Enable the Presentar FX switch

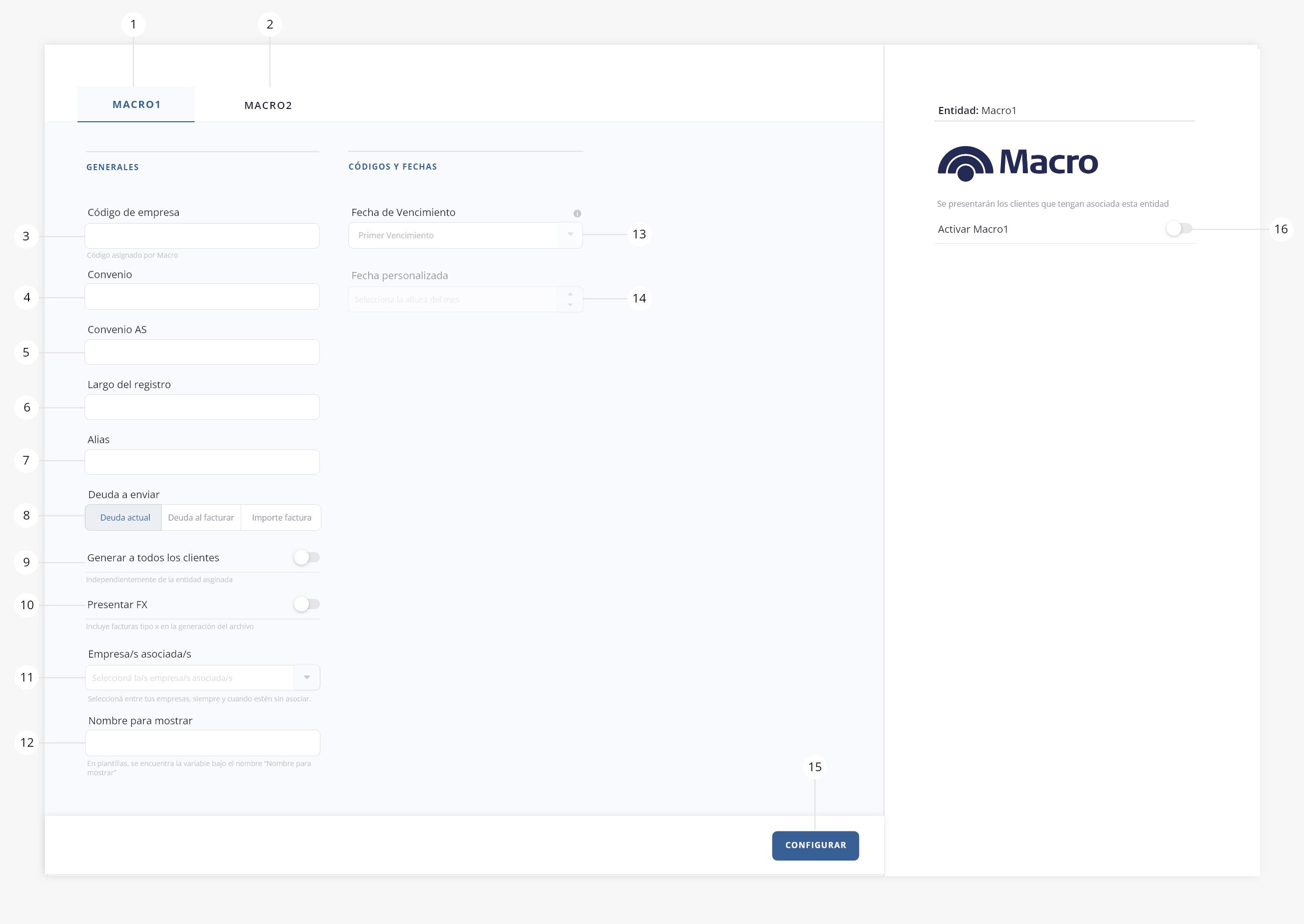[x=307, y=604]
